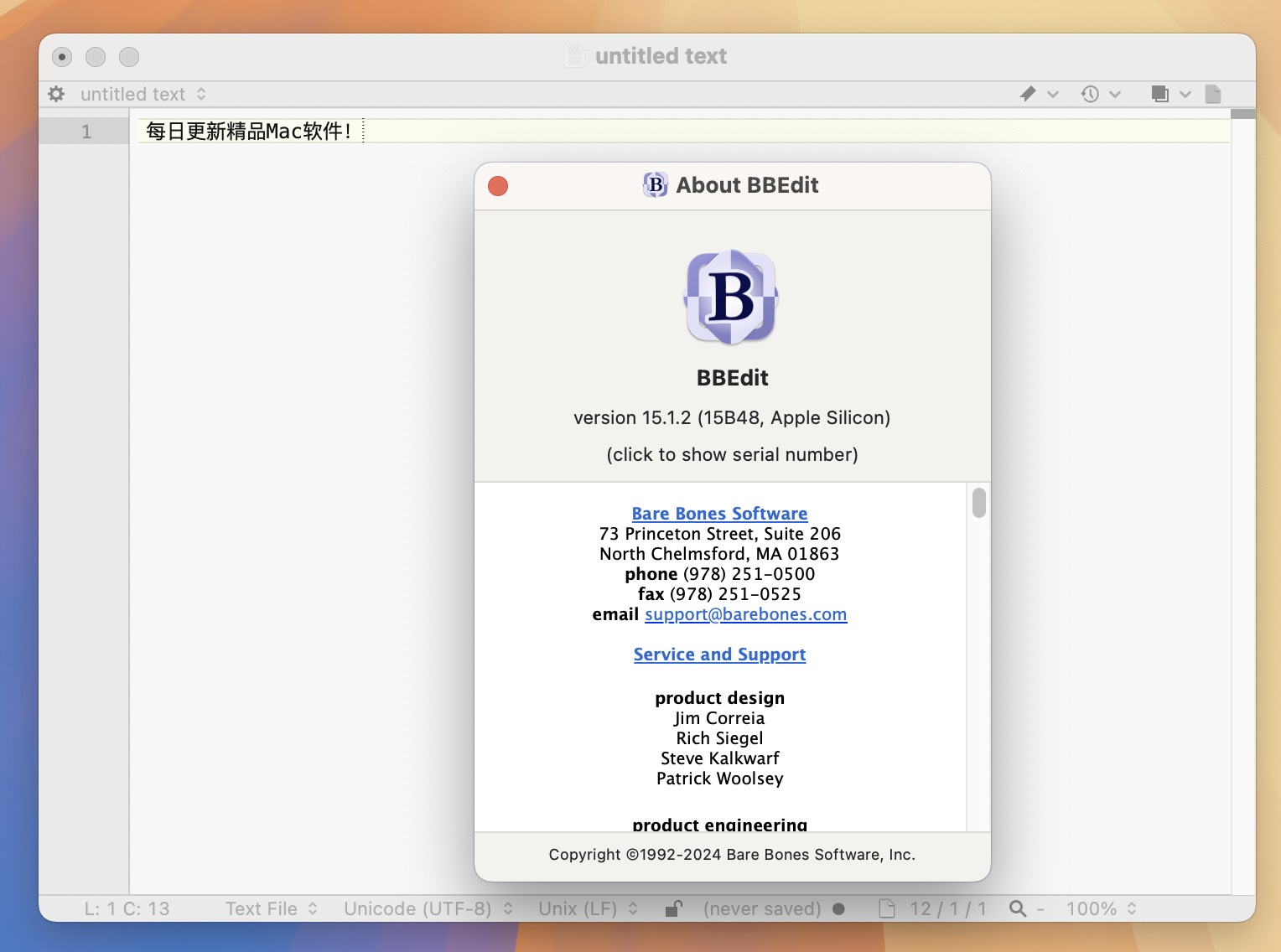Open the Text File language popup
The width and height of the screenshot is (1281, 952).
[x=271, y=908]
